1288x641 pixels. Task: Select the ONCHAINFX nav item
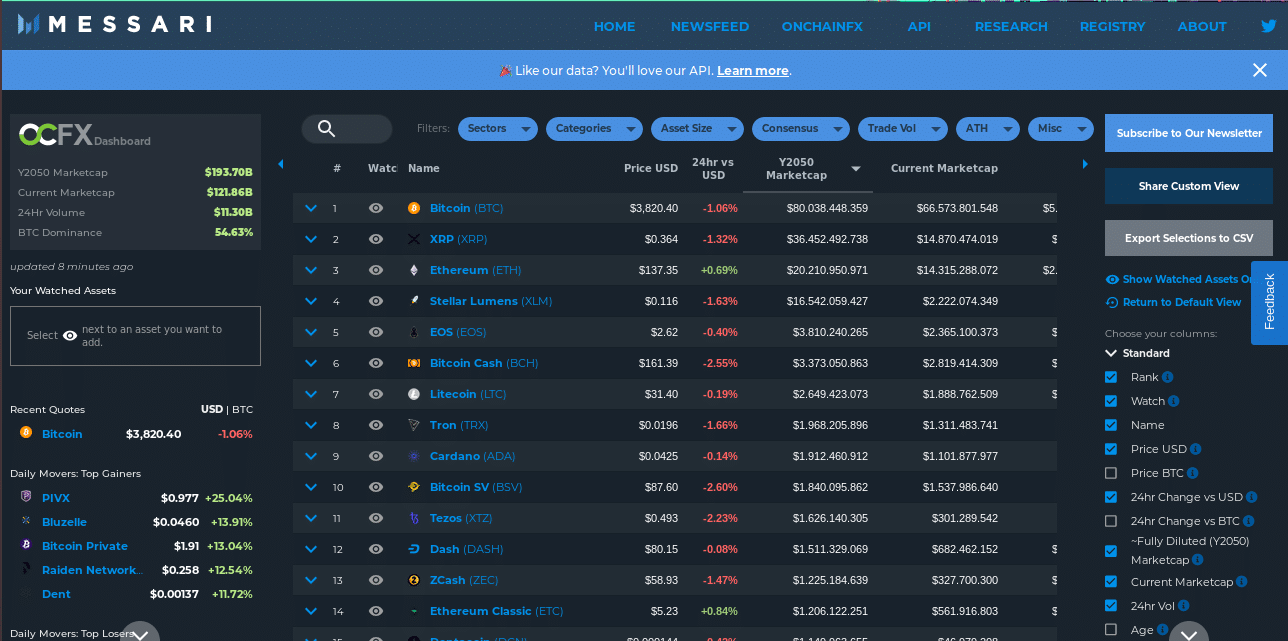pos(822,26)
